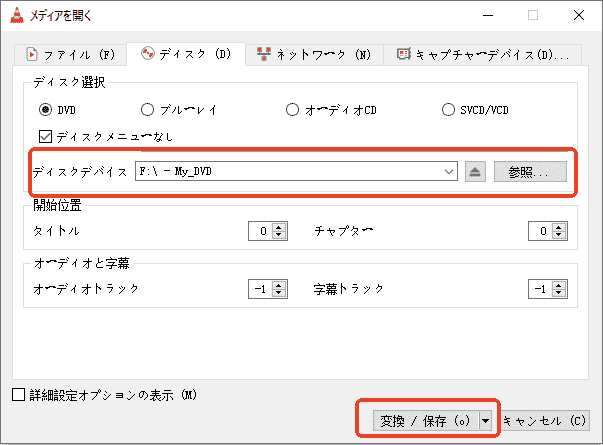Click the チャプター number input field
The height and width of the screenshot is (445, 603).
541,231
